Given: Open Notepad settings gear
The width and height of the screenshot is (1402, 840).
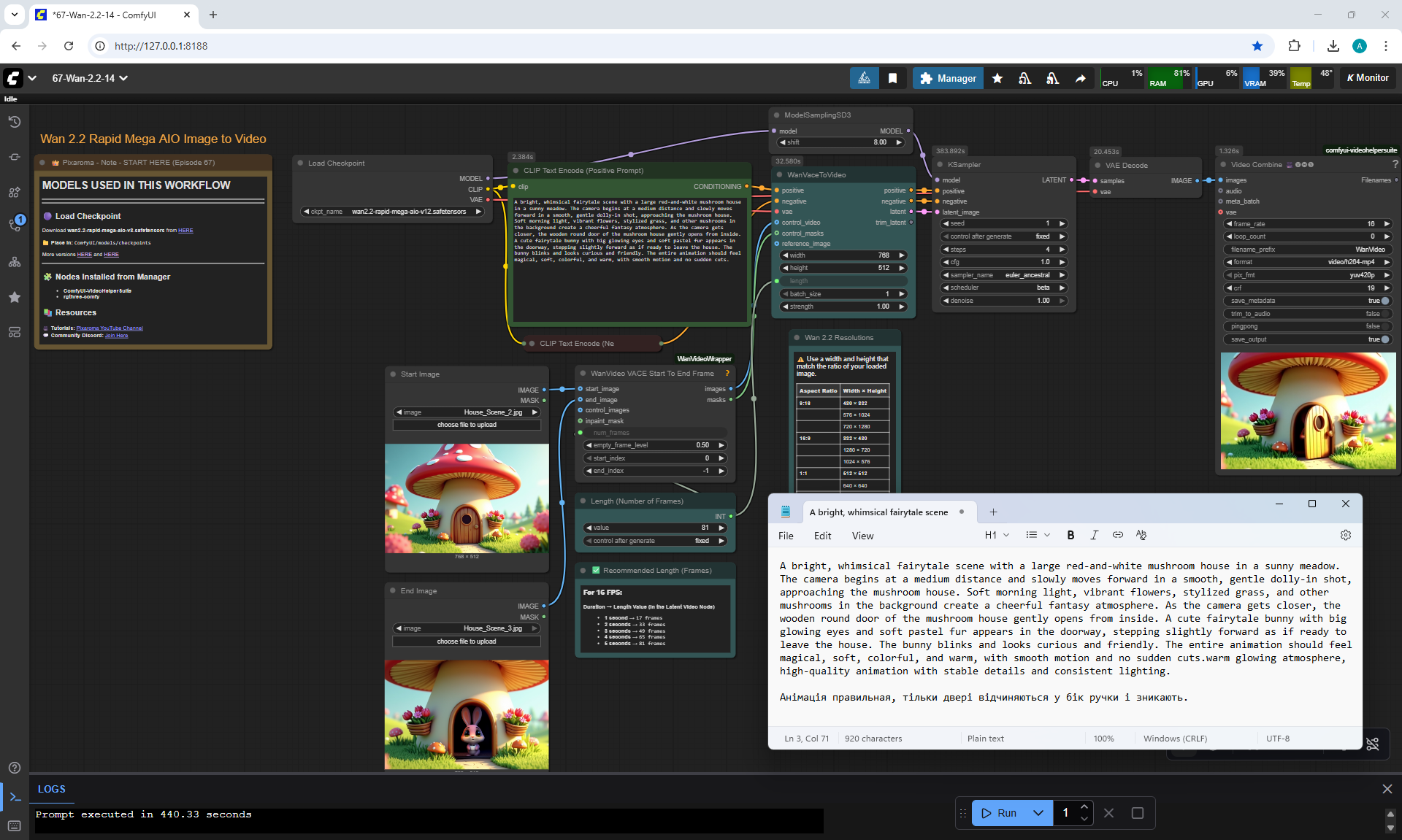Looking at the screenshot, I should click(x=1345, y=535).
